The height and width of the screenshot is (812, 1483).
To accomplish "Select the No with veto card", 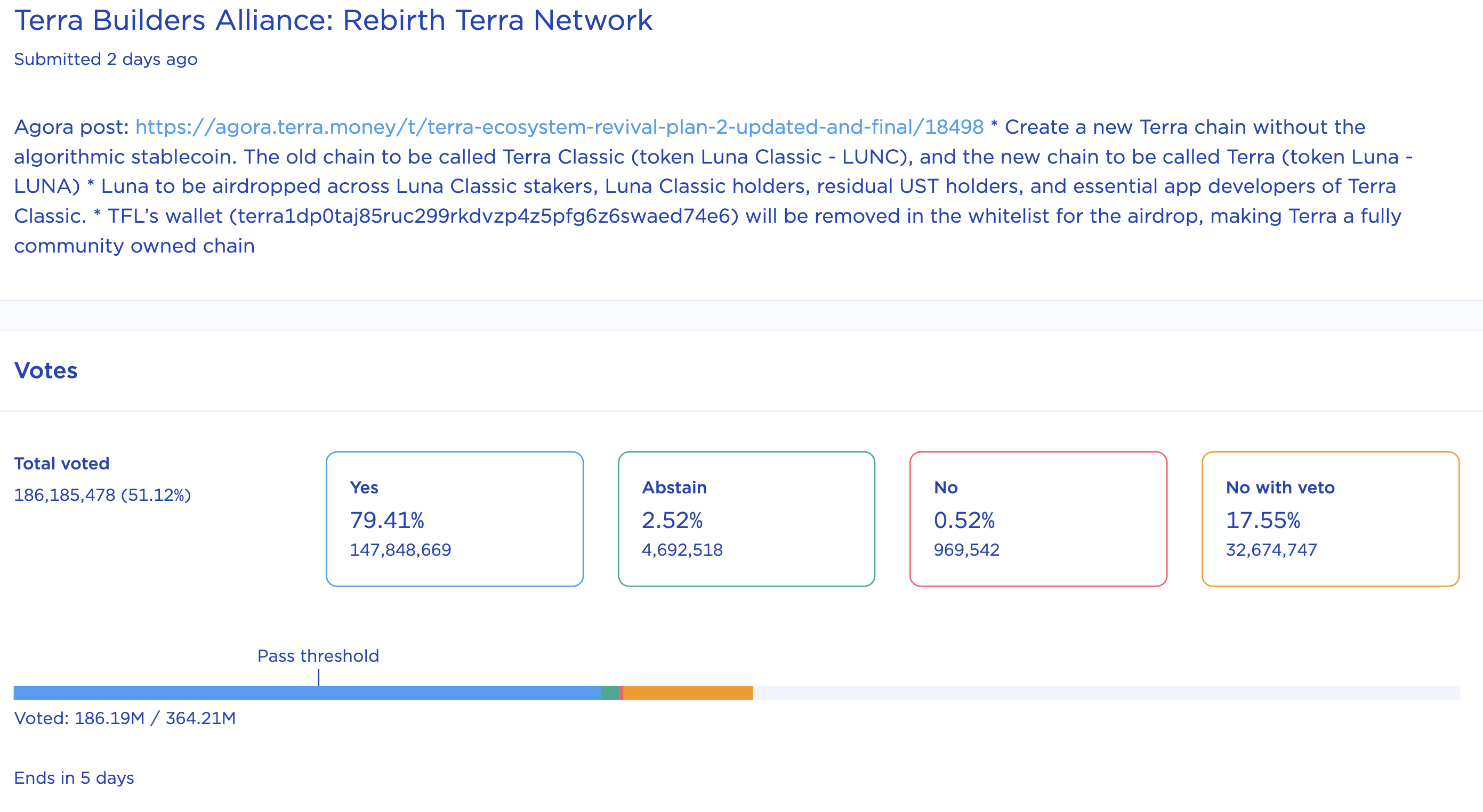I will tap(1330, 518).
